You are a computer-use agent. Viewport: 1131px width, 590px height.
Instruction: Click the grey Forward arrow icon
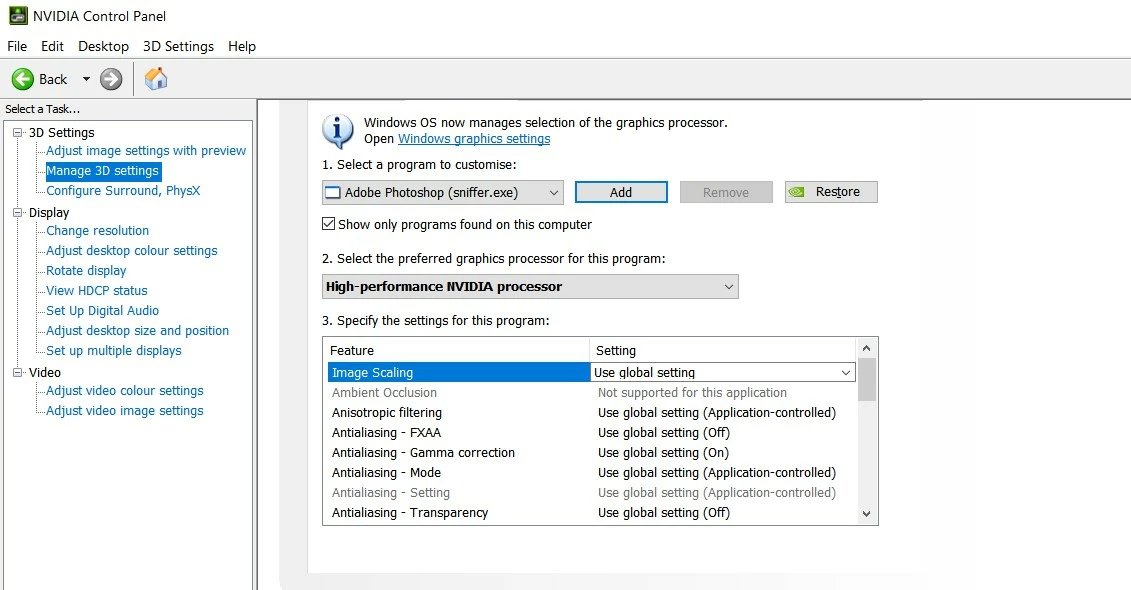click(111, 79)
